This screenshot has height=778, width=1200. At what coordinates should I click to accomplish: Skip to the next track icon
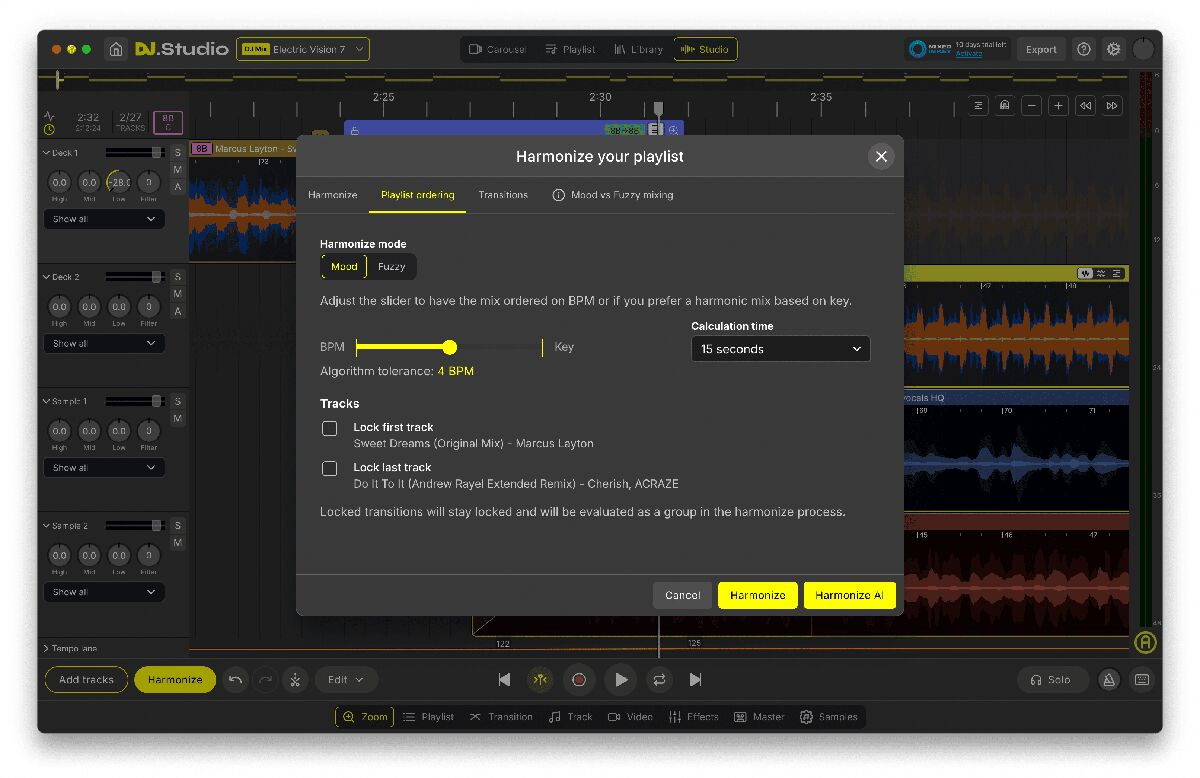[x=696, y=680]
